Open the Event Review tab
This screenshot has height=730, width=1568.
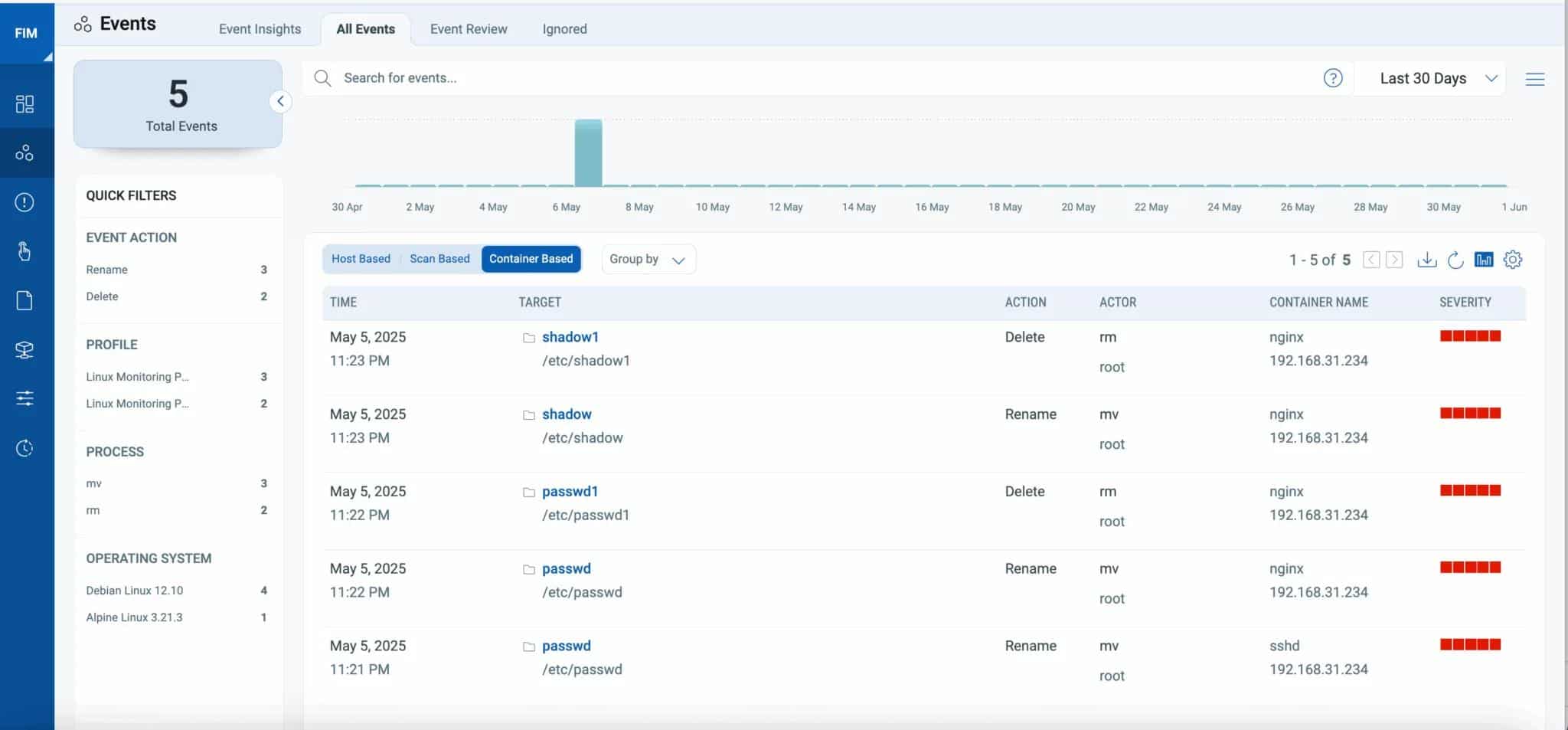point(469,29)
